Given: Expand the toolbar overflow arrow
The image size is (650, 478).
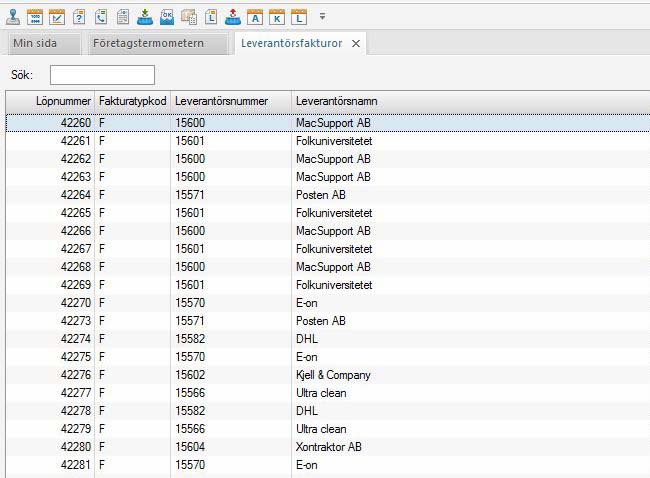Looking at the screenshot, I should click(x=322, y=17).
